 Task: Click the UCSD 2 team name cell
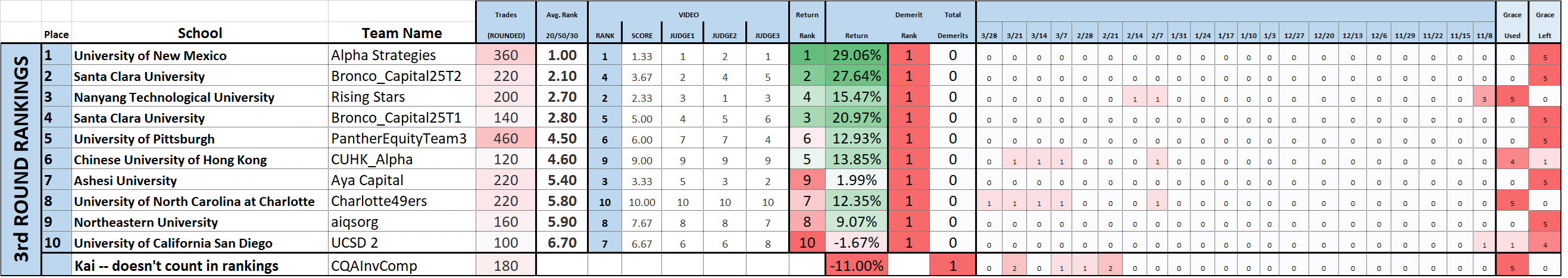pyautogui.click(x=355, y=243)
